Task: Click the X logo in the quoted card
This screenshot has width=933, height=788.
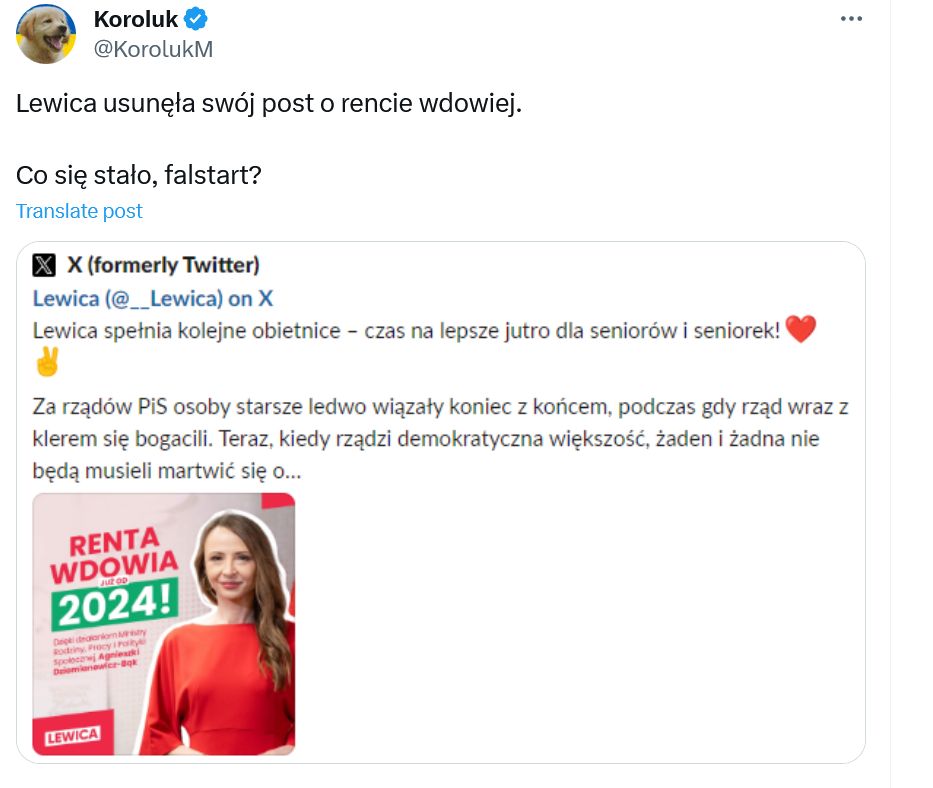Action: [x=44, y=264]
